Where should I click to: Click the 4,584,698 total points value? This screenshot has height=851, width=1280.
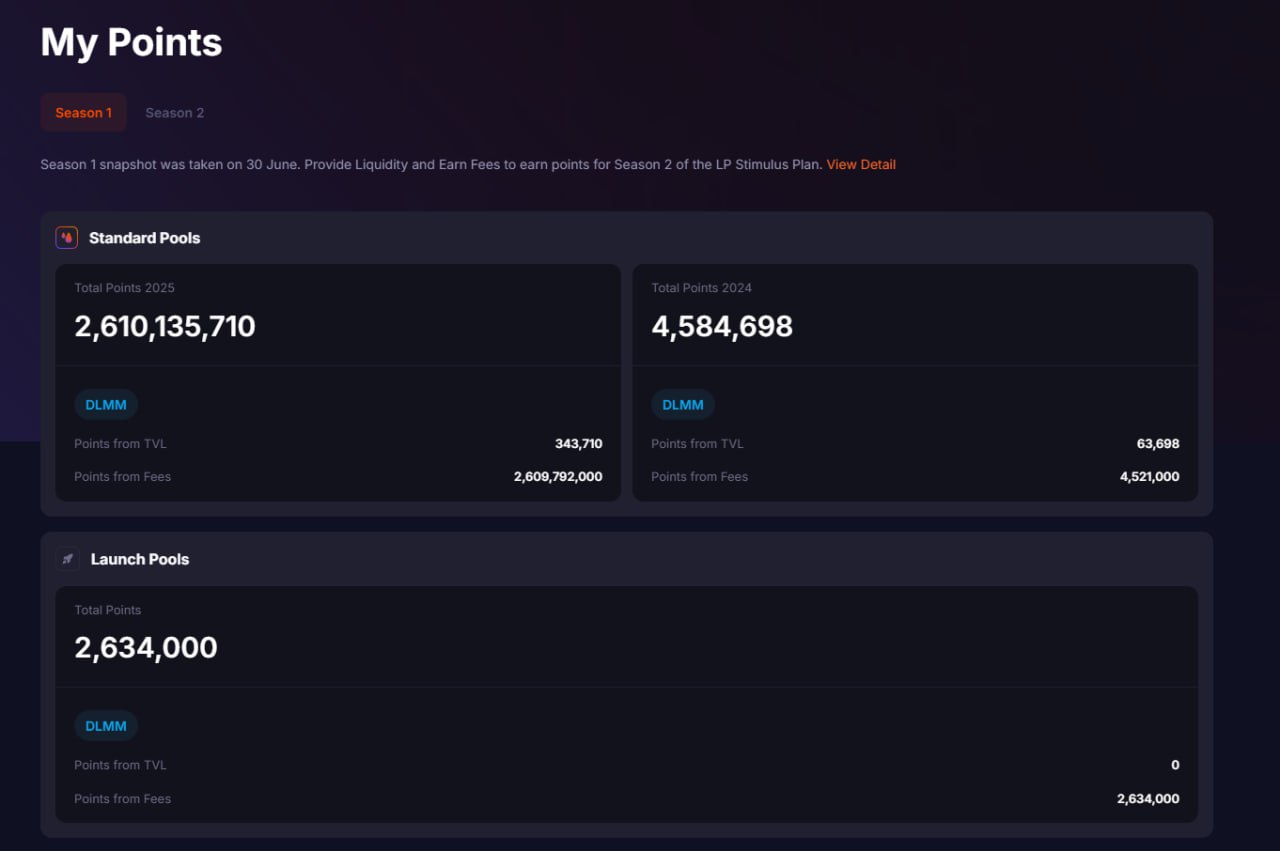[722, 326]
